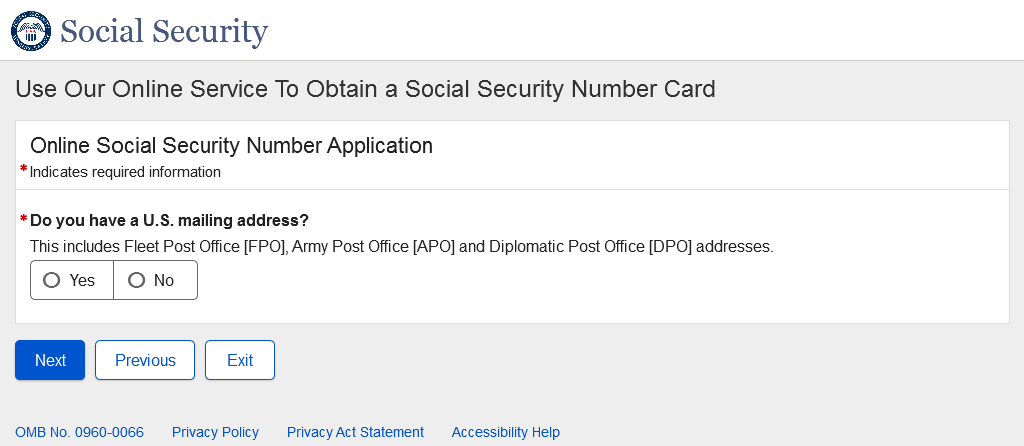Open the Privacy Policy link

[x=215, y=432]
